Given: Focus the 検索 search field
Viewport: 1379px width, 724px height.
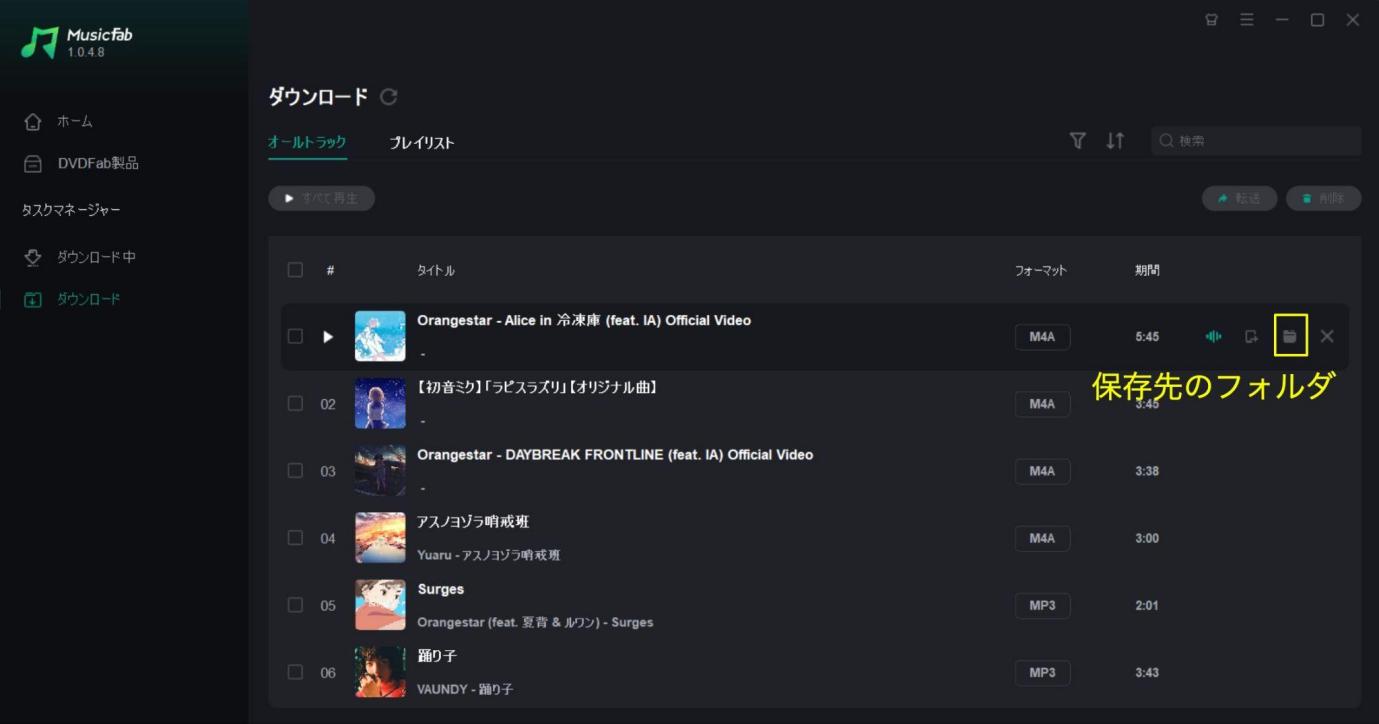Looking at the screenshot, I should [x=1256, y=141].
